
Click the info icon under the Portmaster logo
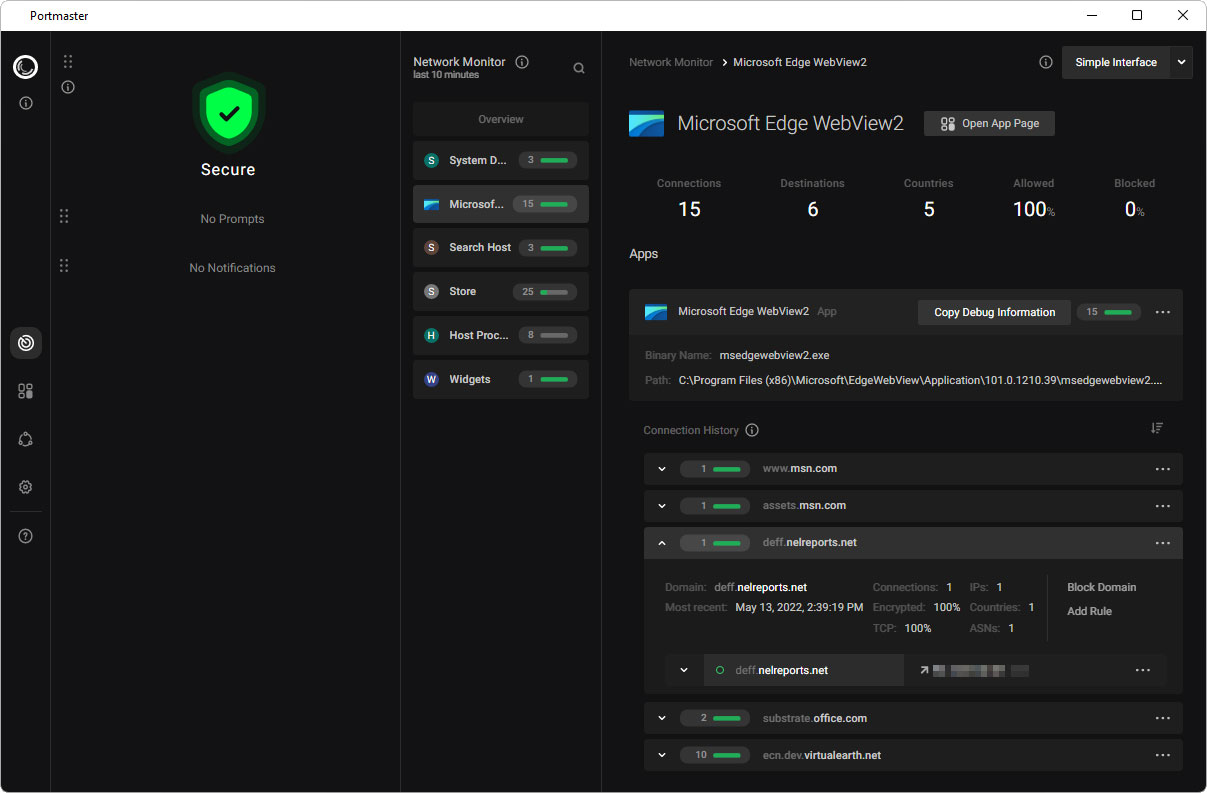coord(26,103)
